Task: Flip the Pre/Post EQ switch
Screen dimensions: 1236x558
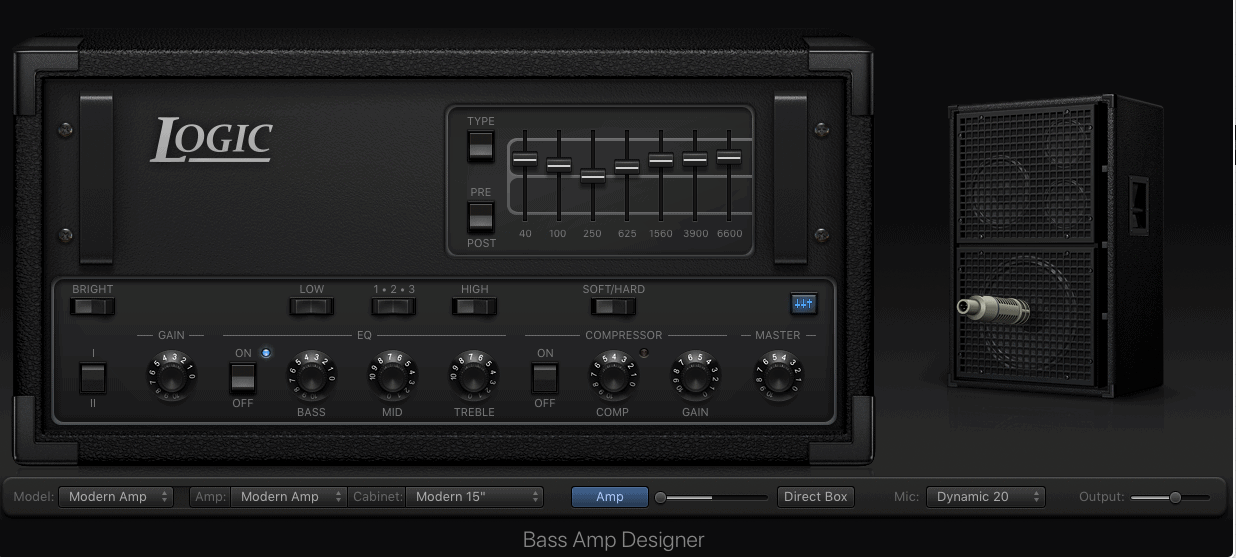Action: click(481, 217)
